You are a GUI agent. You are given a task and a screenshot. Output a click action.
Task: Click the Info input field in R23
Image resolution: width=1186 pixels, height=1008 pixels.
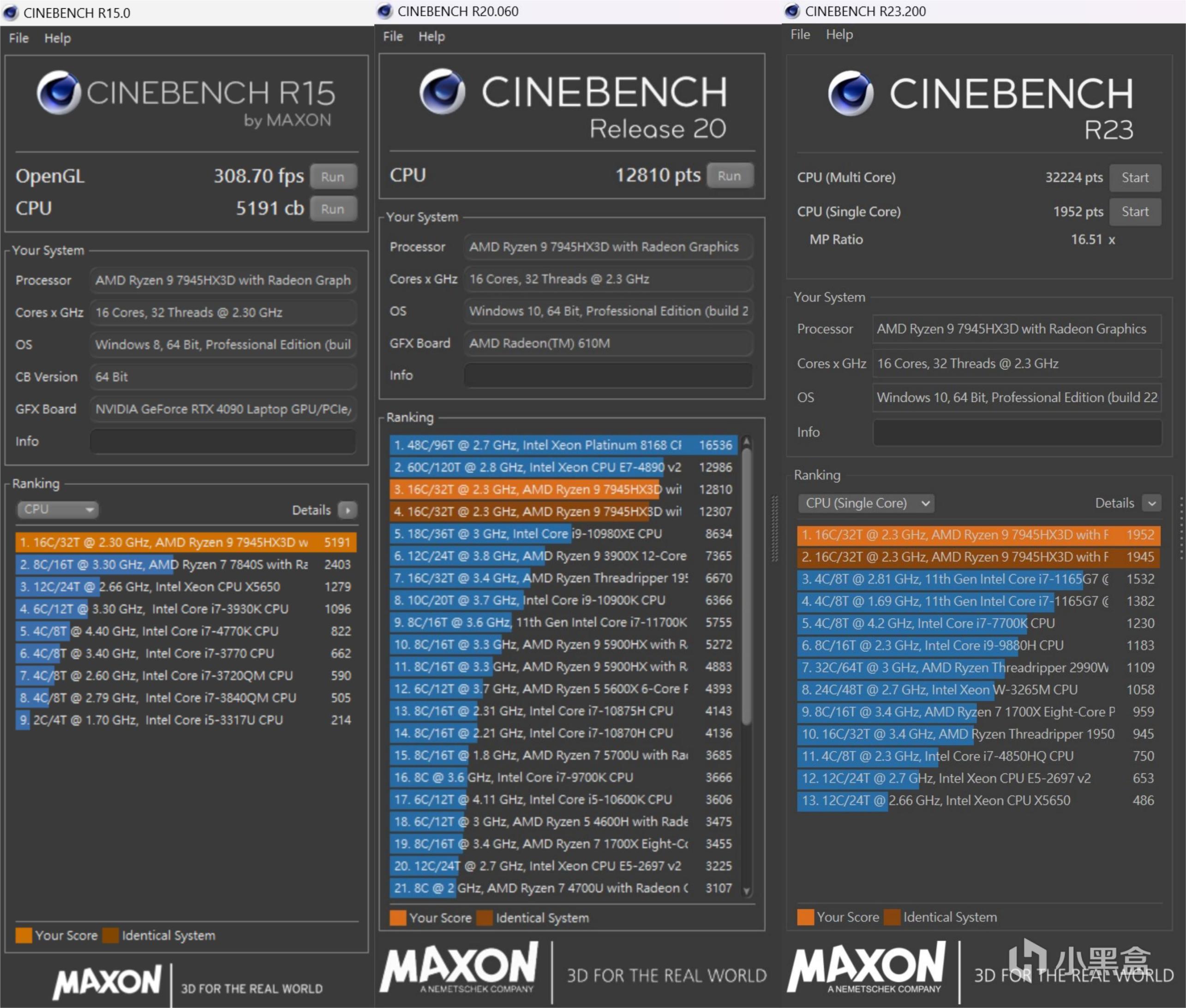[1017, 432]
